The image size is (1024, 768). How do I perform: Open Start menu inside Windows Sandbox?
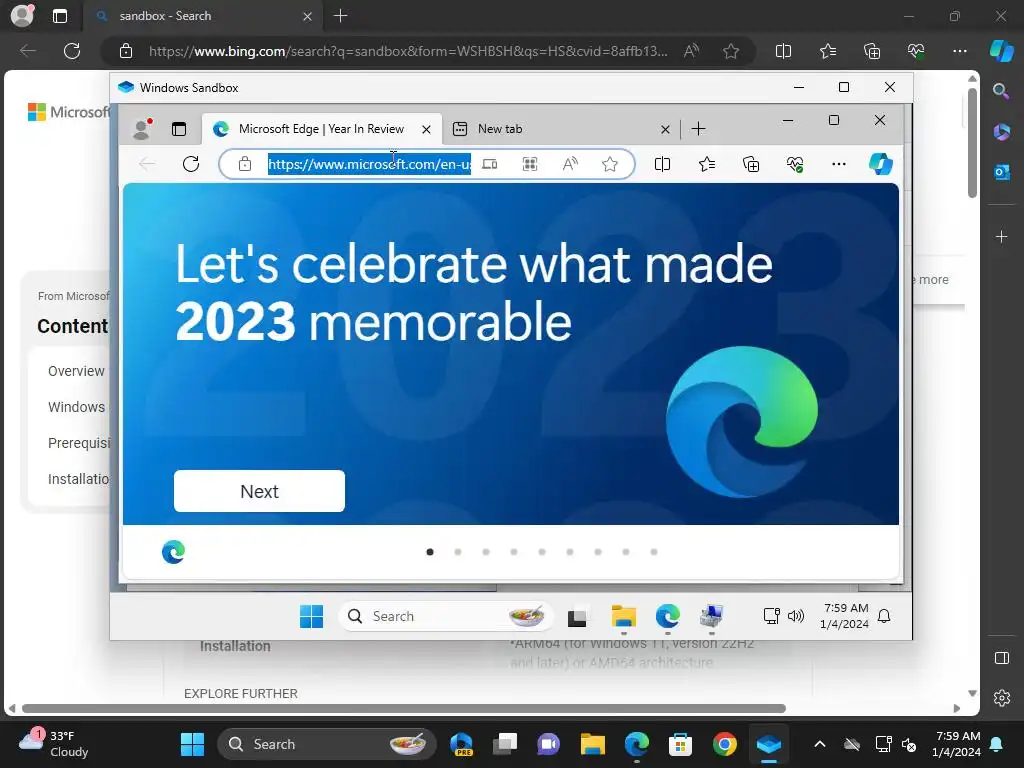click(x=312, y=616)
